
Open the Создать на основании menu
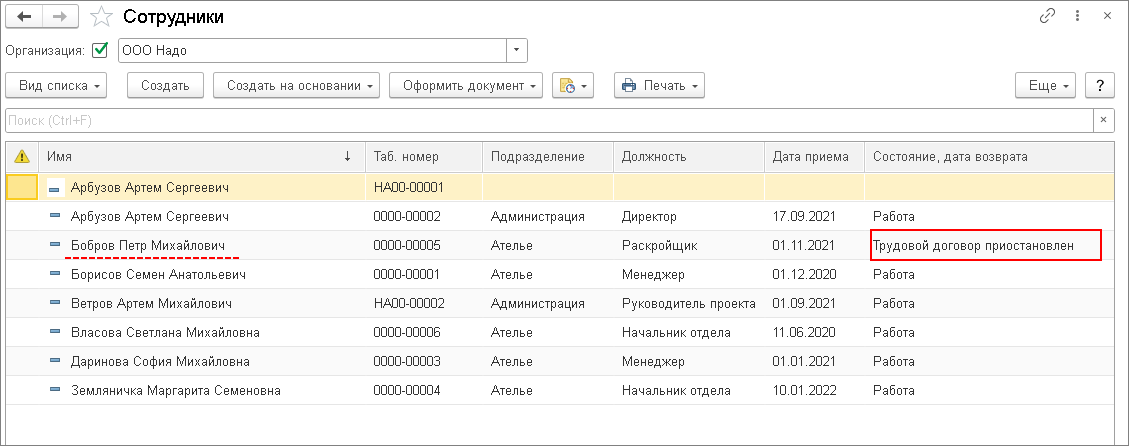[x=297, y=86]
